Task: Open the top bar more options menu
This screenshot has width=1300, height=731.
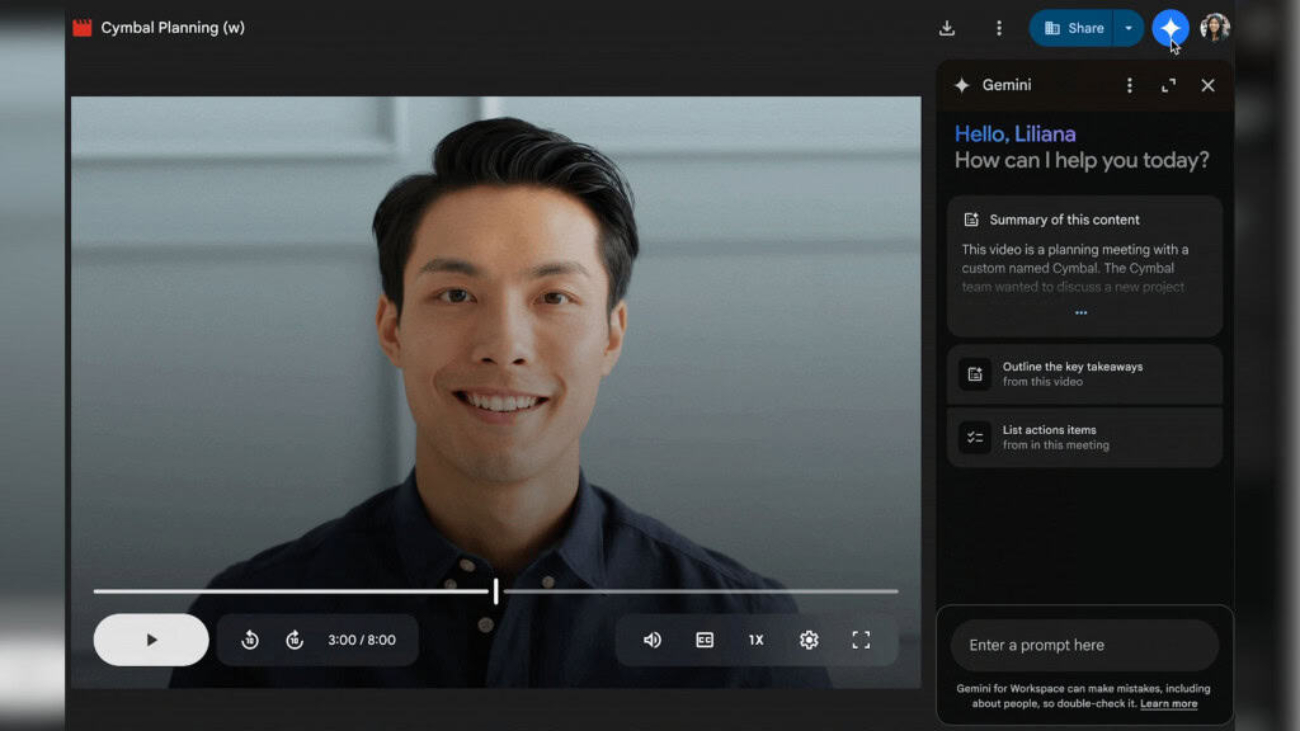Action: tap(998, 28)
